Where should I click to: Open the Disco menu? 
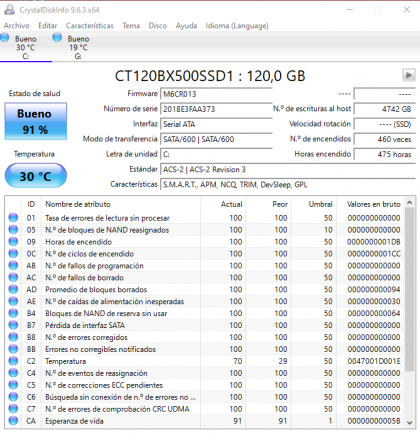(x=158, y=26)
